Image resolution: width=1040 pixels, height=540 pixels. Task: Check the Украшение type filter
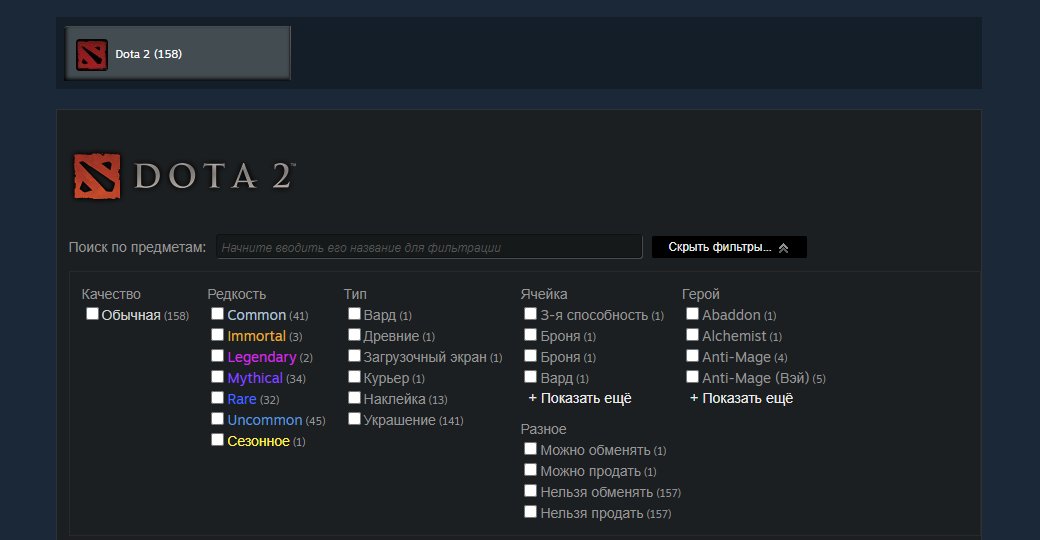tap(355, 419)
